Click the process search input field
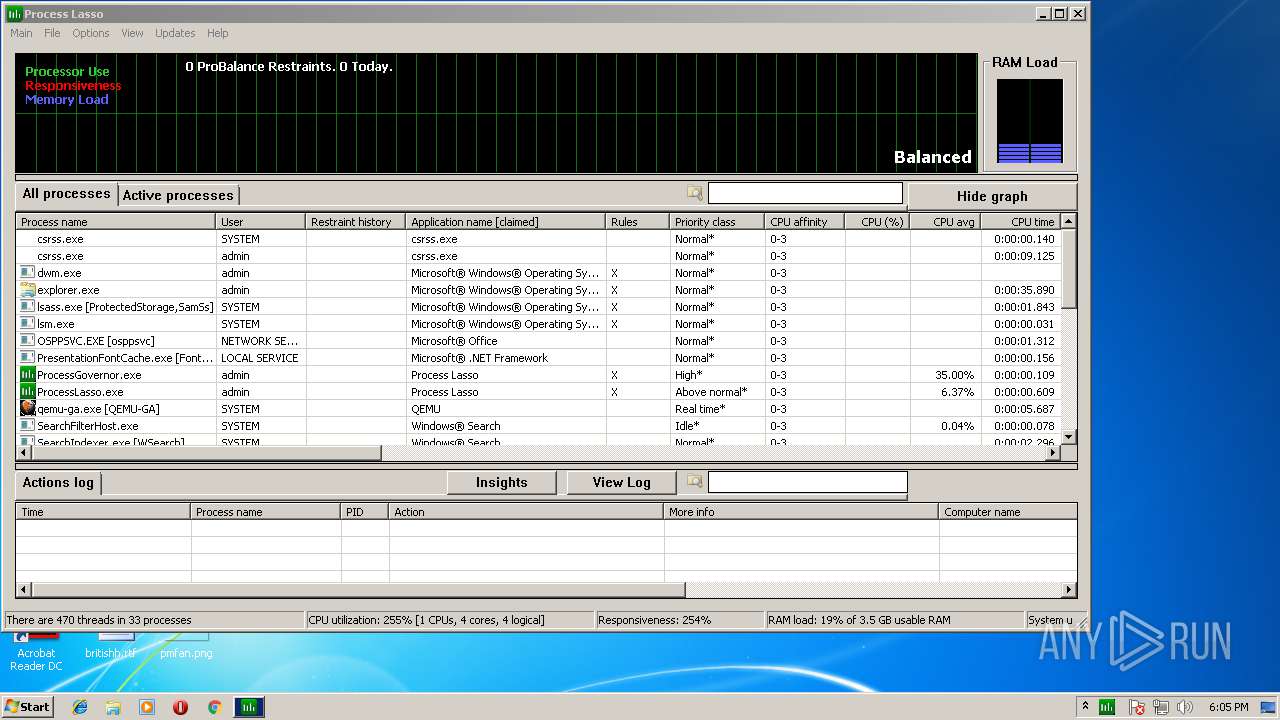 click(x=805, y=193)
